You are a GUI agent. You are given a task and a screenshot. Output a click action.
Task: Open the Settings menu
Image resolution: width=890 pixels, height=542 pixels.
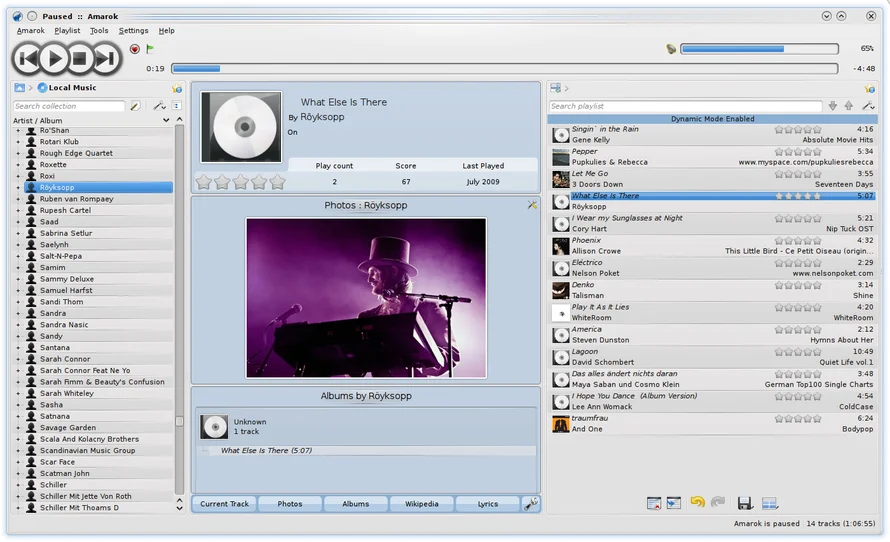pyautogui.click(x=133, y=31)
